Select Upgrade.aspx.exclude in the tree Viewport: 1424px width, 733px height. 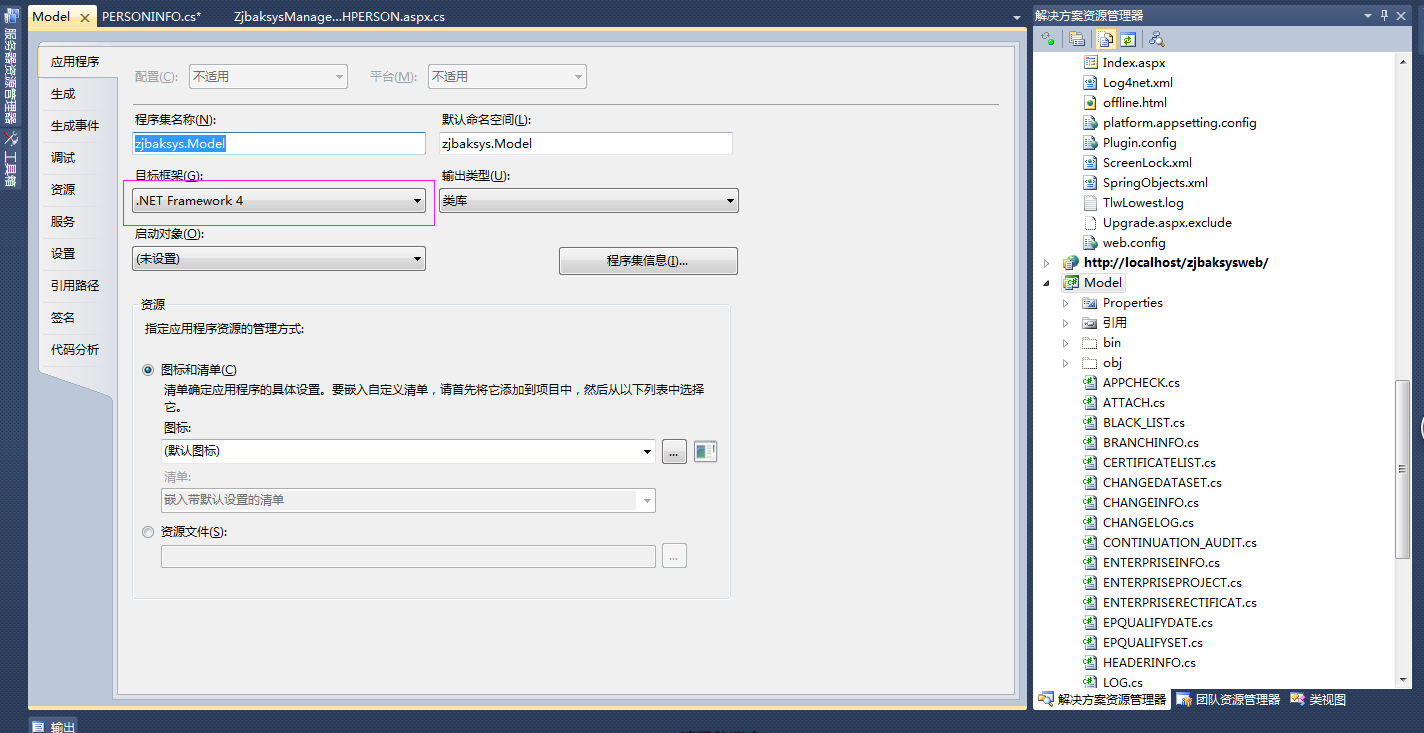click(x=1167, y=222)
